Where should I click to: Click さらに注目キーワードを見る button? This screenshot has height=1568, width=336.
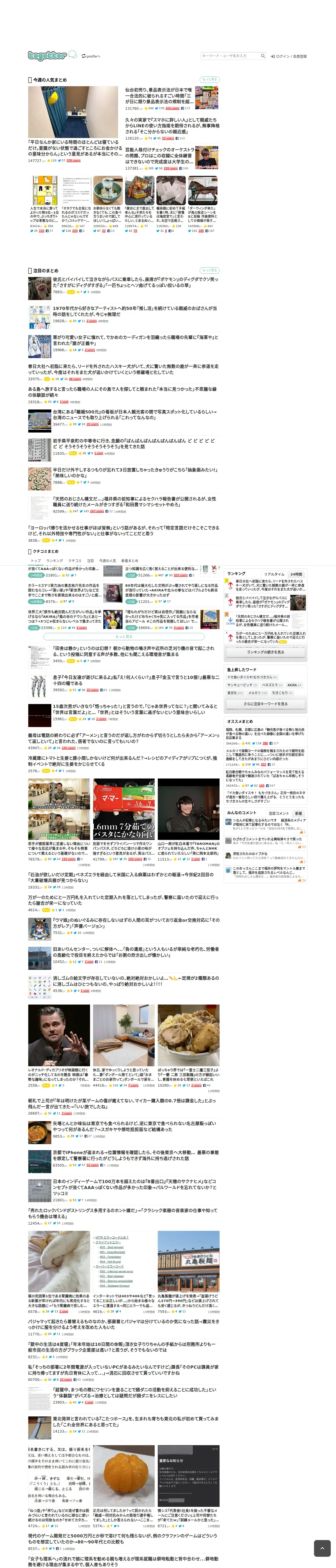265,704
